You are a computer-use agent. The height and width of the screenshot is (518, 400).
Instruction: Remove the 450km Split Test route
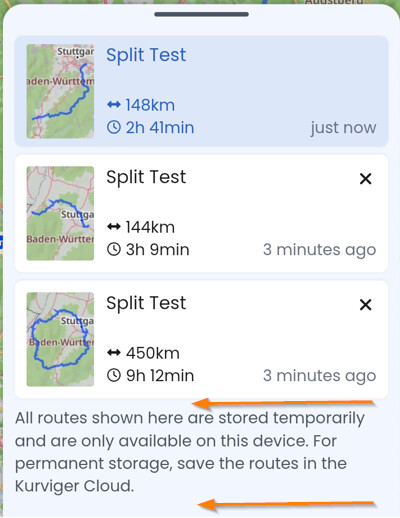(x=366, y=304)
